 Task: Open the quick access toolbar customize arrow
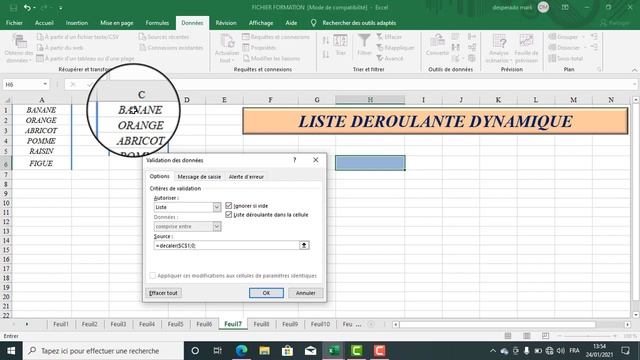coord(60,8)
